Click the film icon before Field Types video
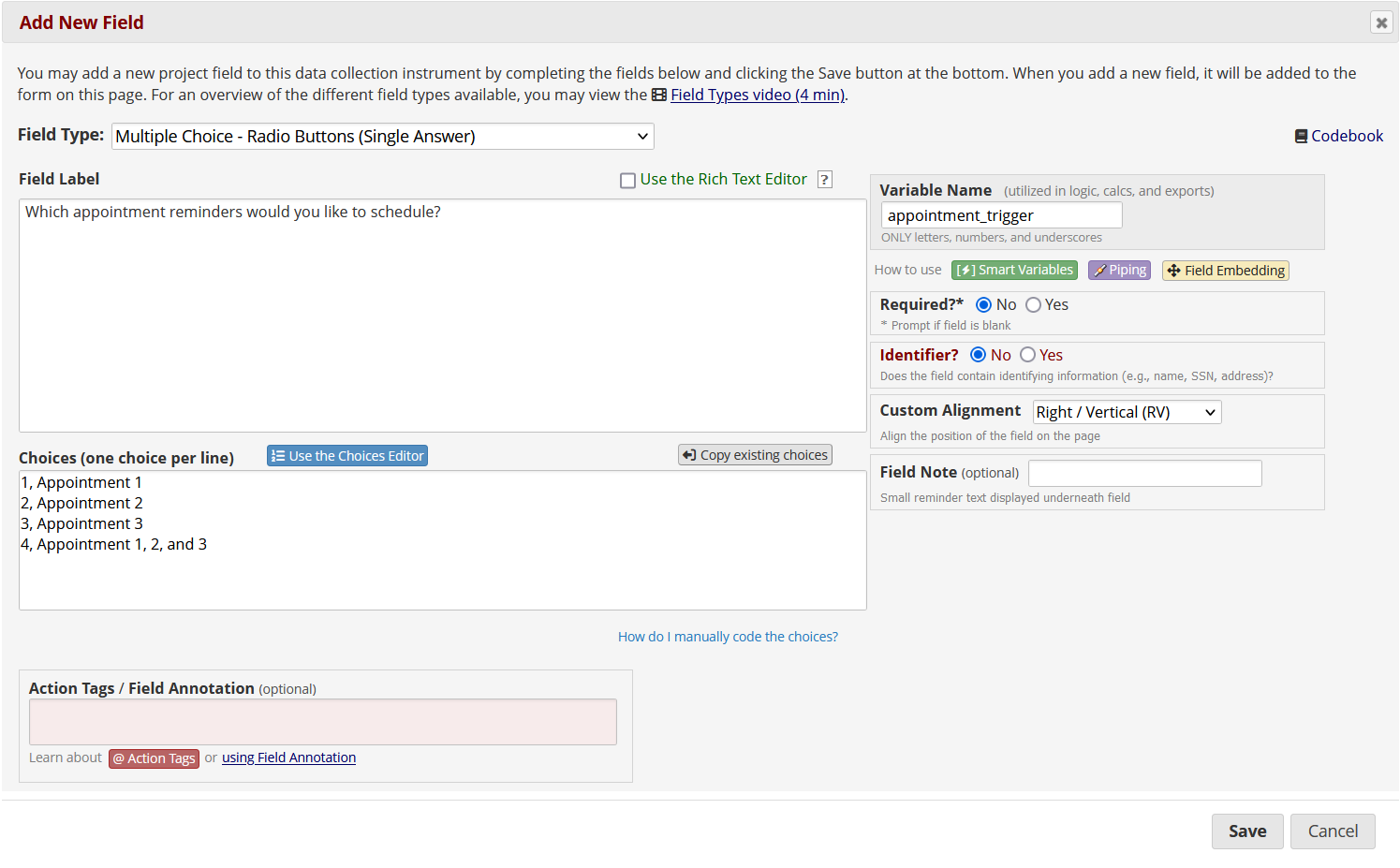This screenshot has width=1400, height=868. 659,95
